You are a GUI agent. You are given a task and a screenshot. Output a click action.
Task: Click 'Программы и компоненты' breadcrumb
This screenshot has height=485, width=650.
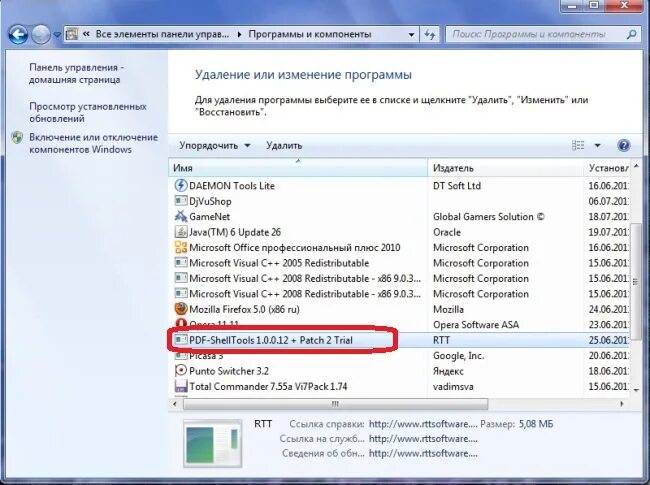310,34
